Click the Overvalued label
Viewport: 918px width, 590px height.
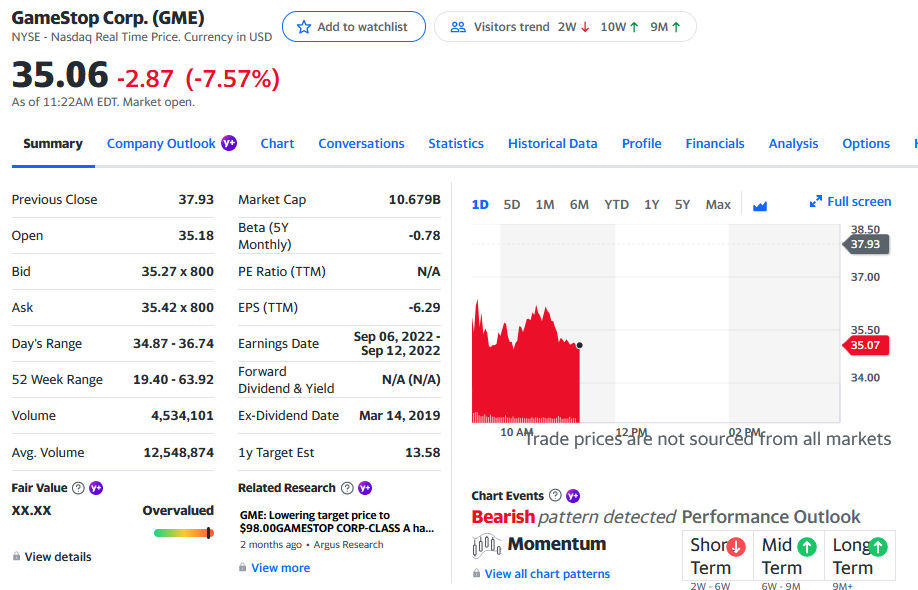pos(178,510)
